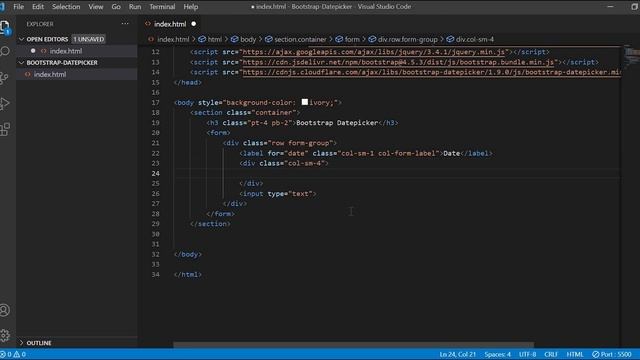Click the closing </html> tag on line 34
The width and height of the screenshot is (640, 360).
point(188,274)
